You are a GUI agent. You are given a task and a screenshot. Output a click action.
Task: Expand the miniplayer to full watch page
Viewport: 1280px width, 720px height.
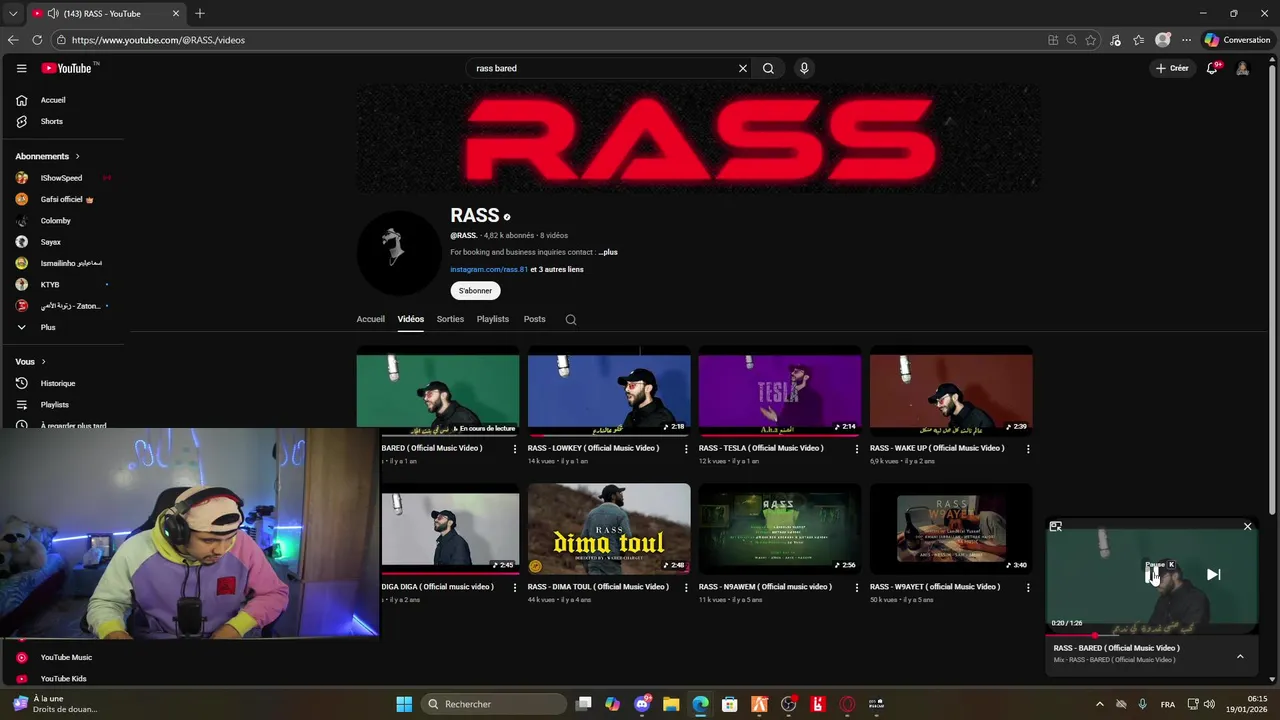pos(1055,526)
